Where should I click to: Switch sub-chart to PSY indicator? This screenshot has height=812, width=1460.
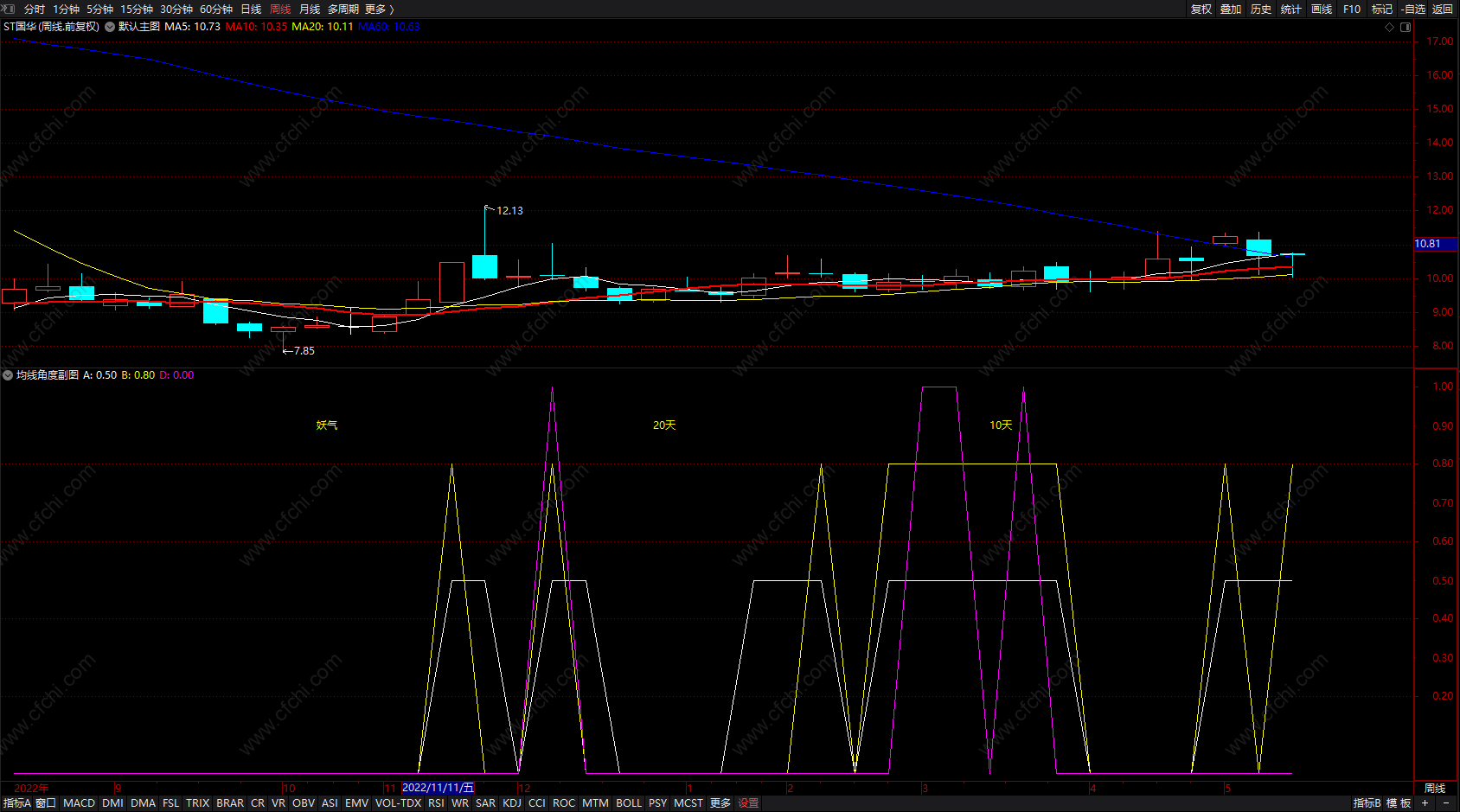click(658, 803)
